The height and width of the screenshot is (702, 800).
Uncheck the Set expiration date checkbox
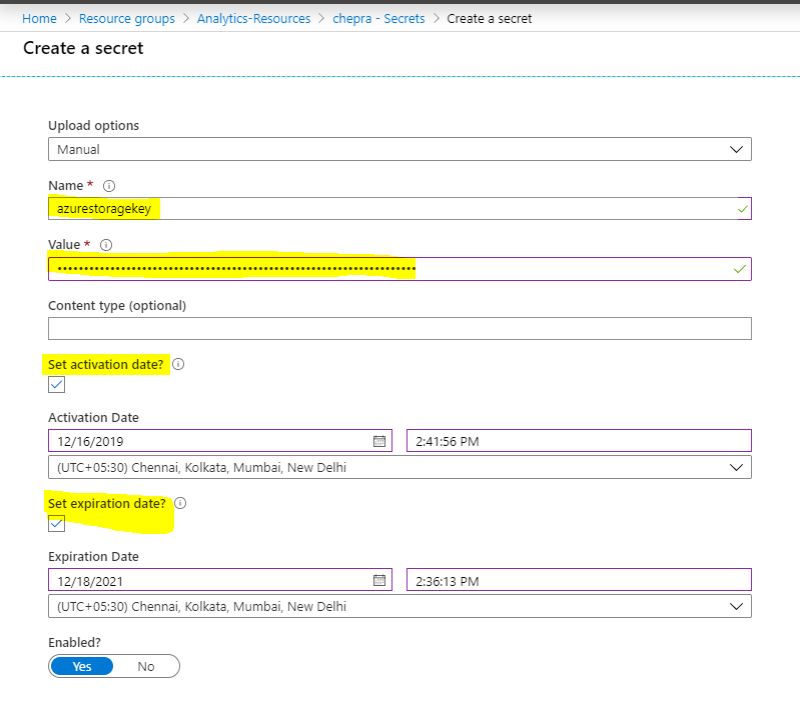[x=58, y=524]
